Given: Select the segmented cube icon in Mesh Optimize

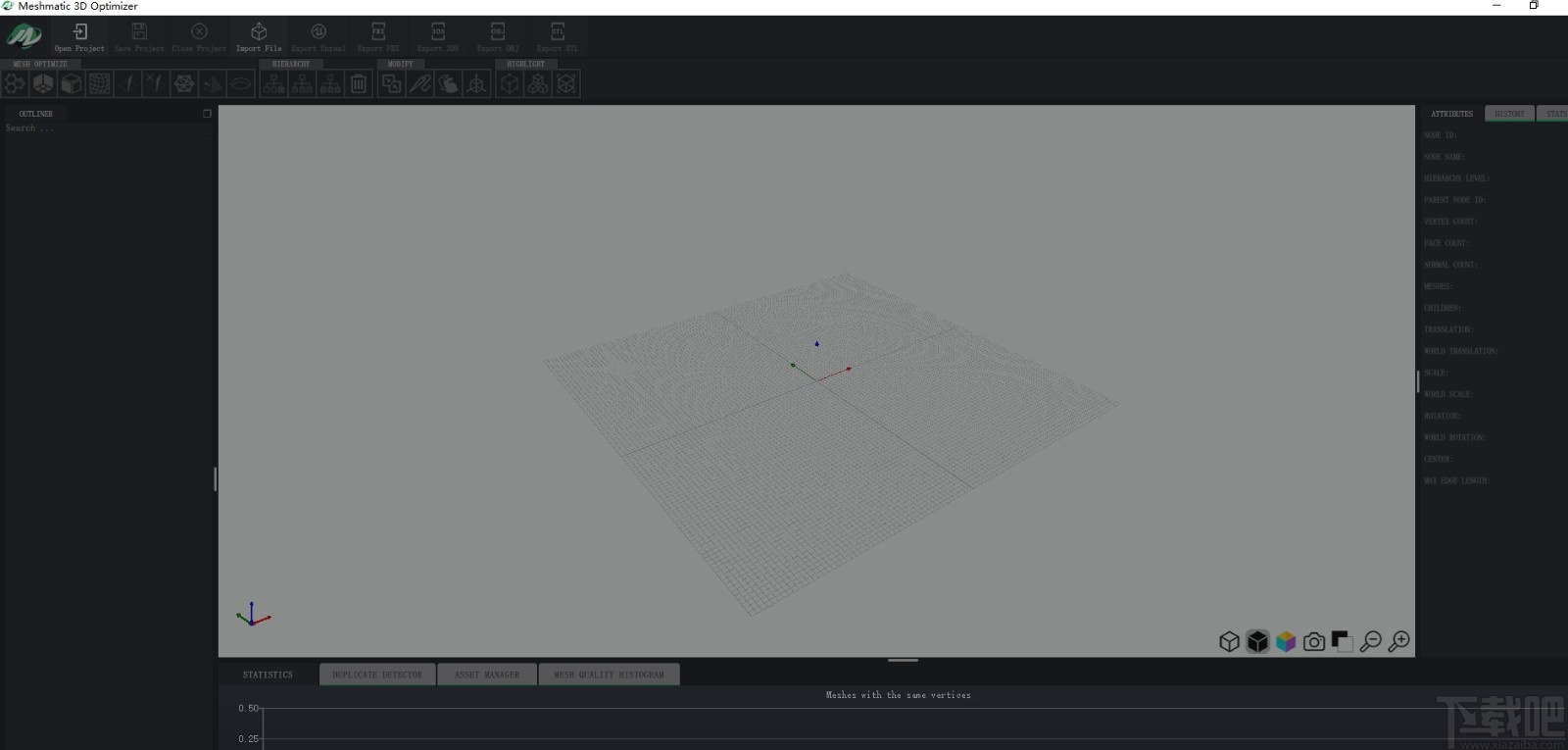Looking at the screenshot, I should point(43,84).
